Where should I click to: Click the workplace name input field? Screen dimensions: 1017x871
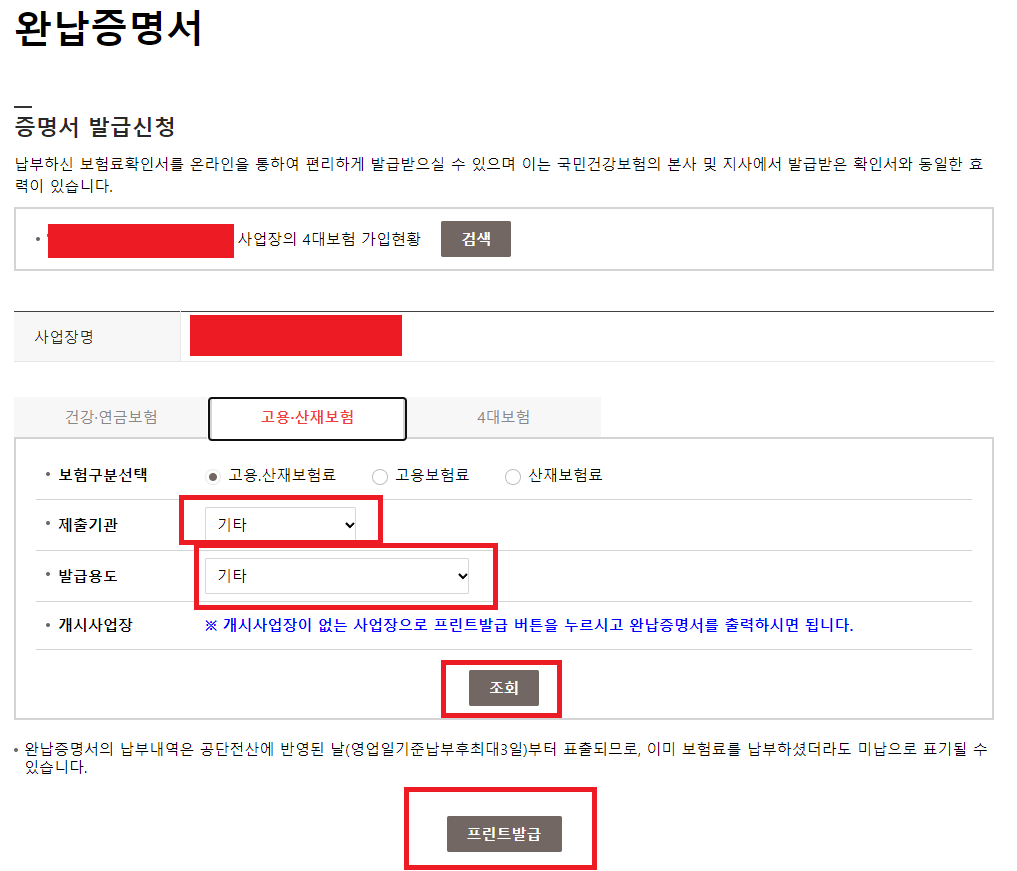(x=295, y=335)
